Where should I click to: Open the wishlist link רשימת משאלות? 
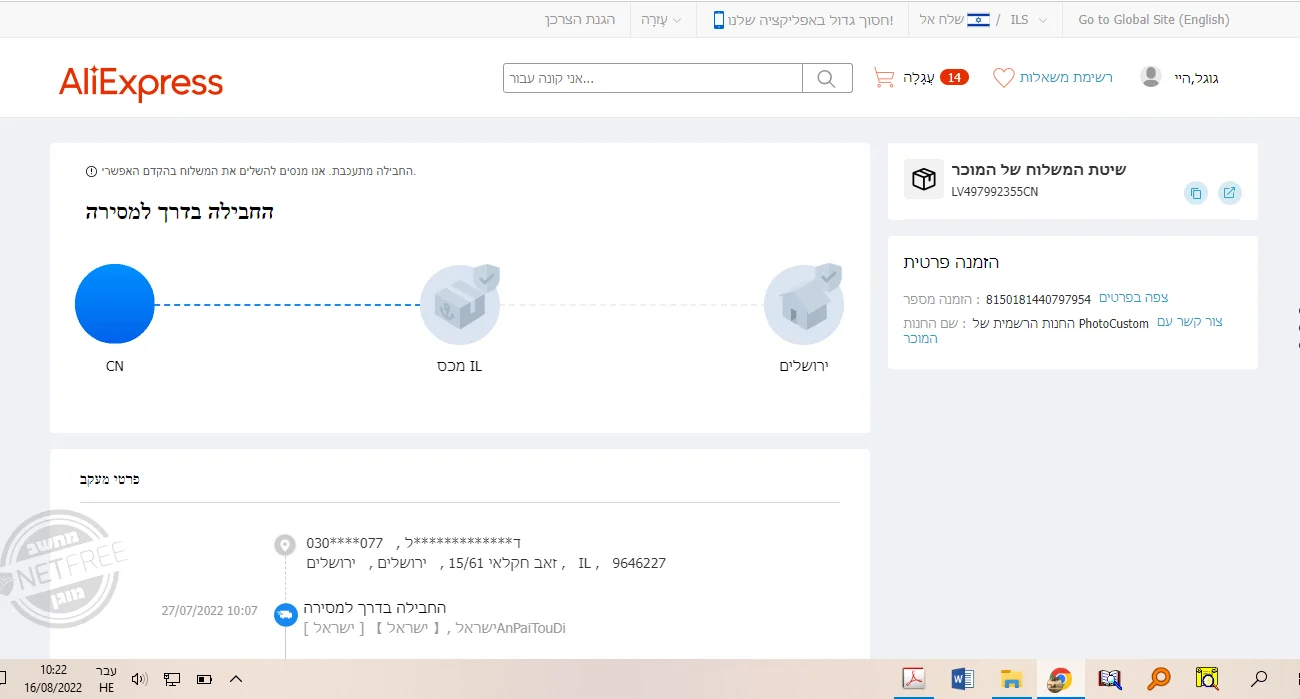pyautogui.click(x=1066, y=77)
